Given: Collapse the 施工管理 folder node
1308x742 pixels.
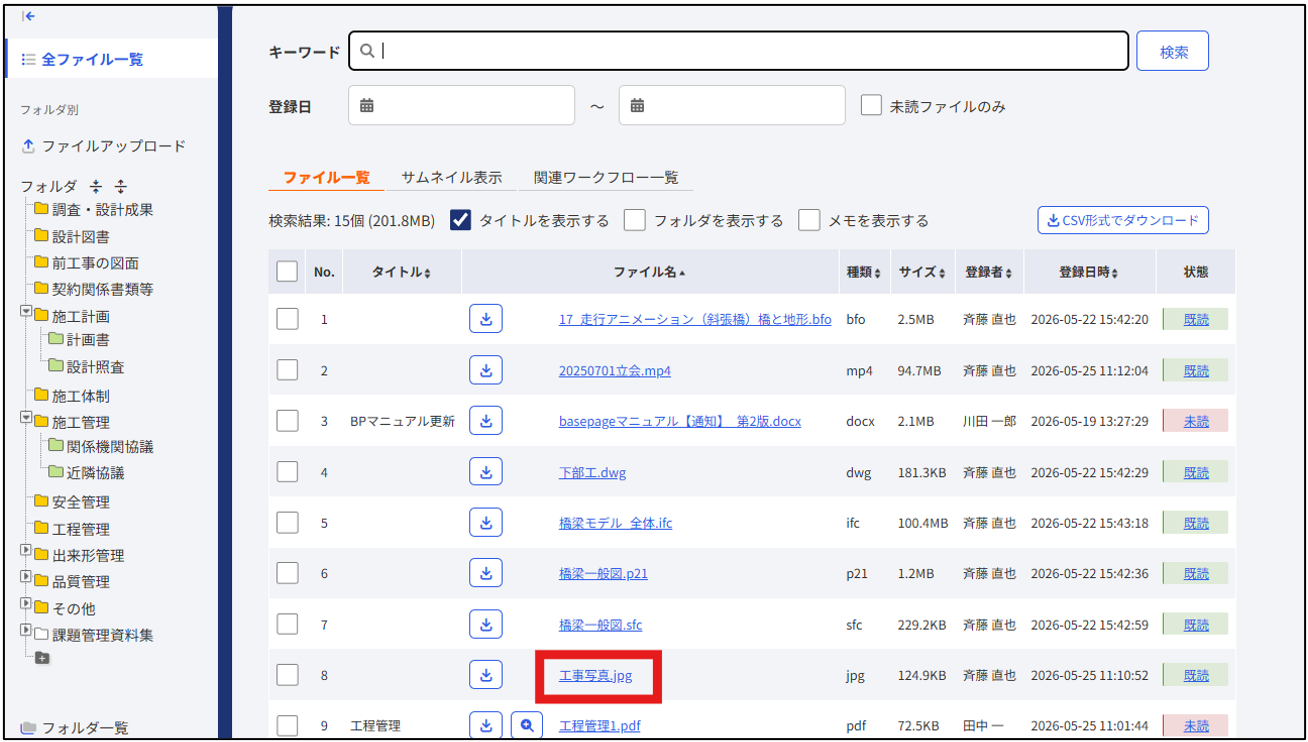Looking at the screenshot, I should [26, 418].
